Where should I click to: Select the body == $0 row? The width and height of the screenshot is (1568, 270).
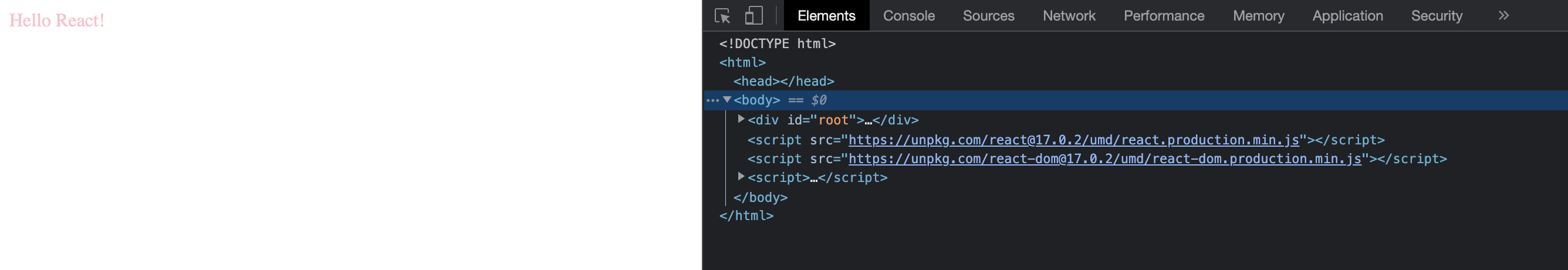pyautogui.click(x=1136, y=100)
